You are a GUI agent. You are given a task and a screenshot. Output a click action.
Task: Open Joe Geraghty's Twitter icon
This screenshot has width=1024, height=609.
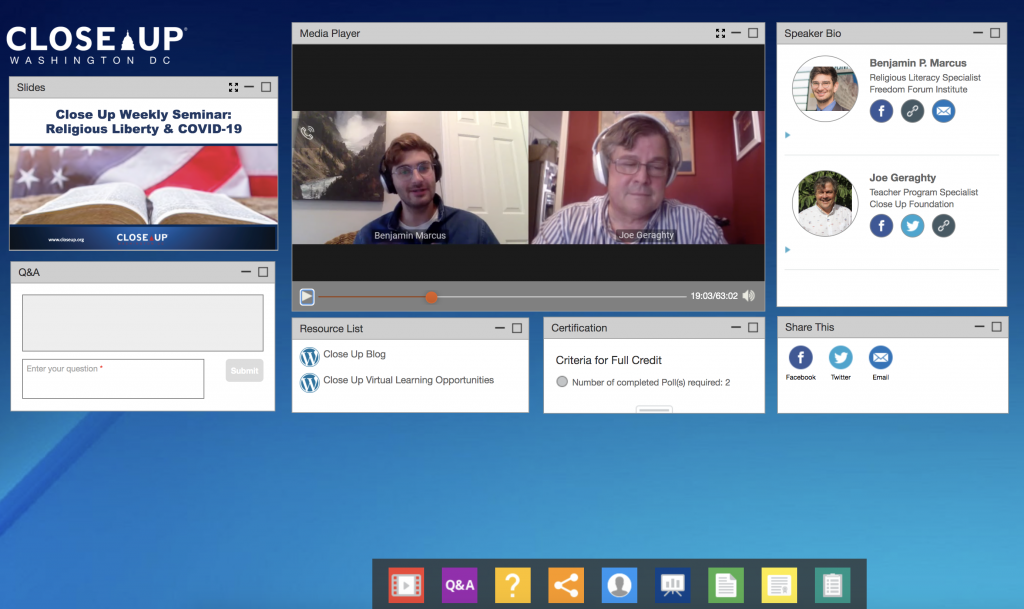click(912, 226)
